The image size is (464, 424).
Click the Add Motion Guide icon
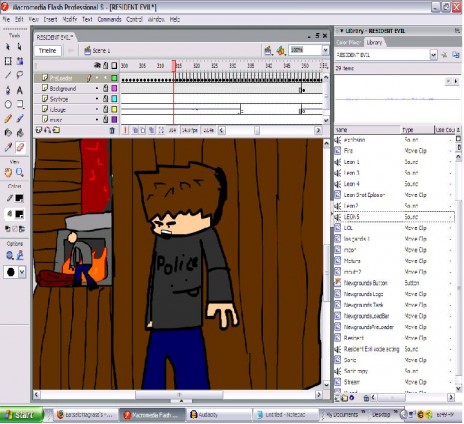[47, 130]
